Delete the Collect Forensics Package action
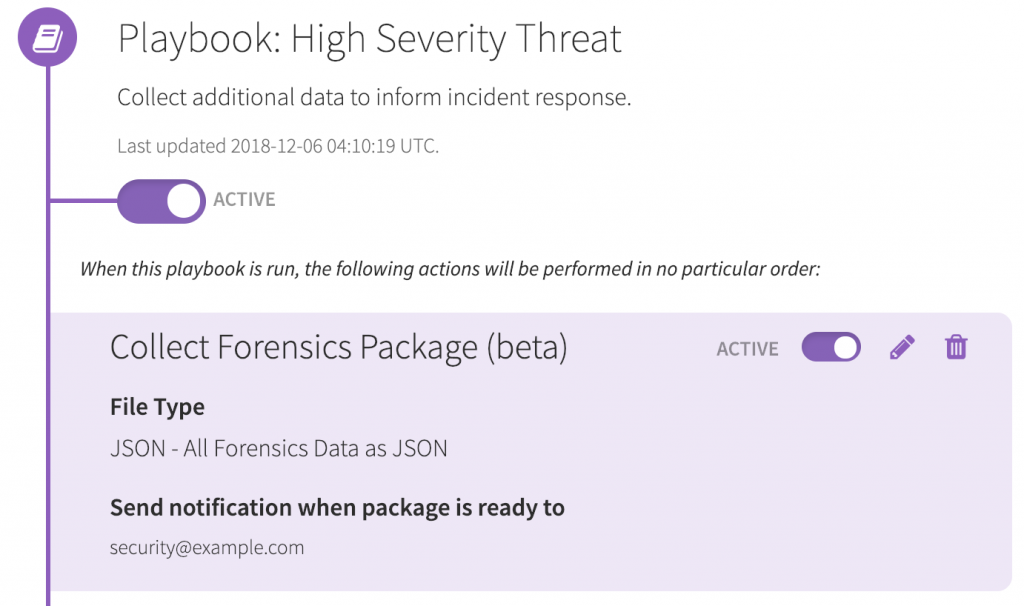 [x=956, y=348]
